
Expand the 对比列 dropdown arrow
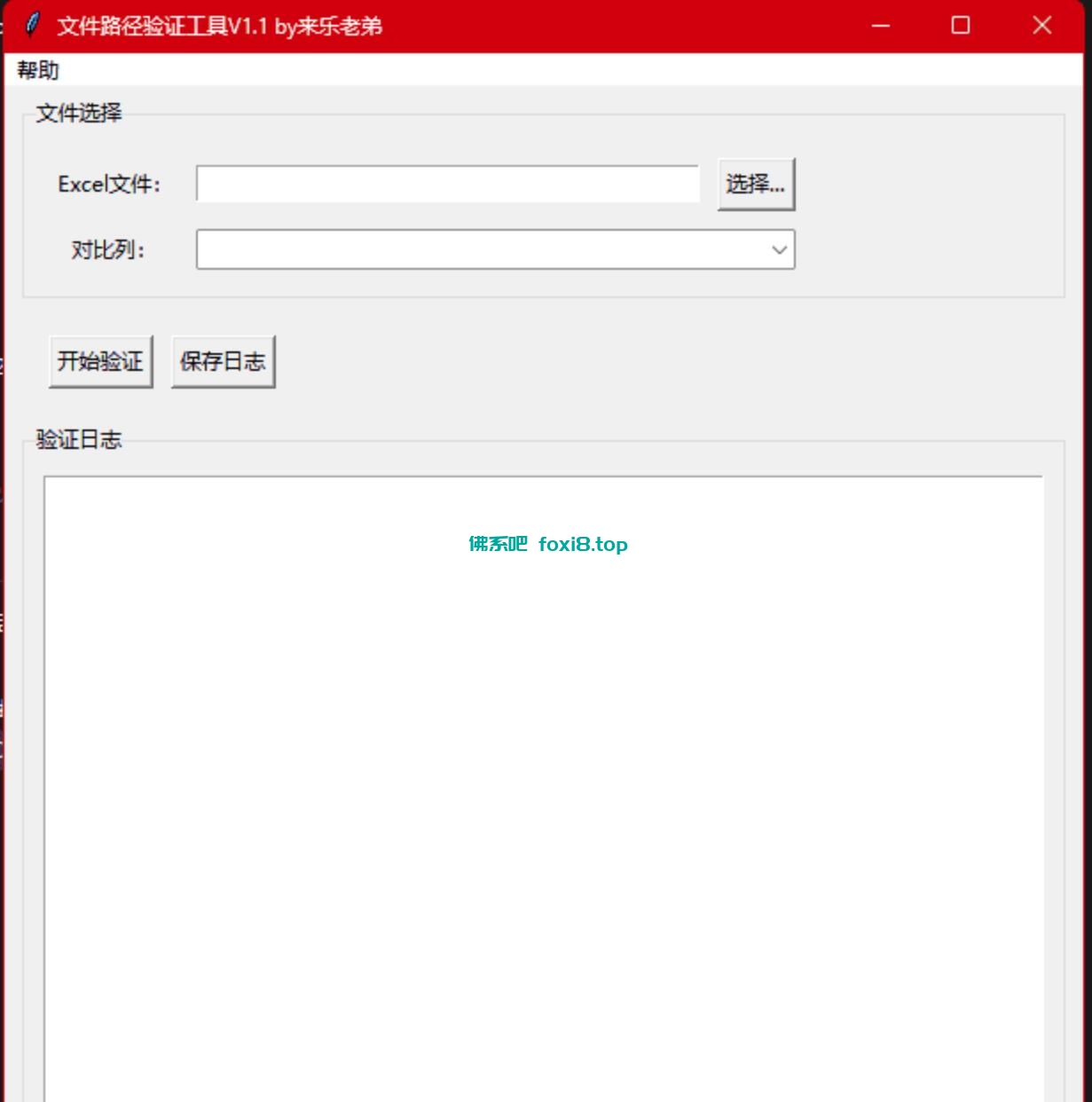point(779,250)
